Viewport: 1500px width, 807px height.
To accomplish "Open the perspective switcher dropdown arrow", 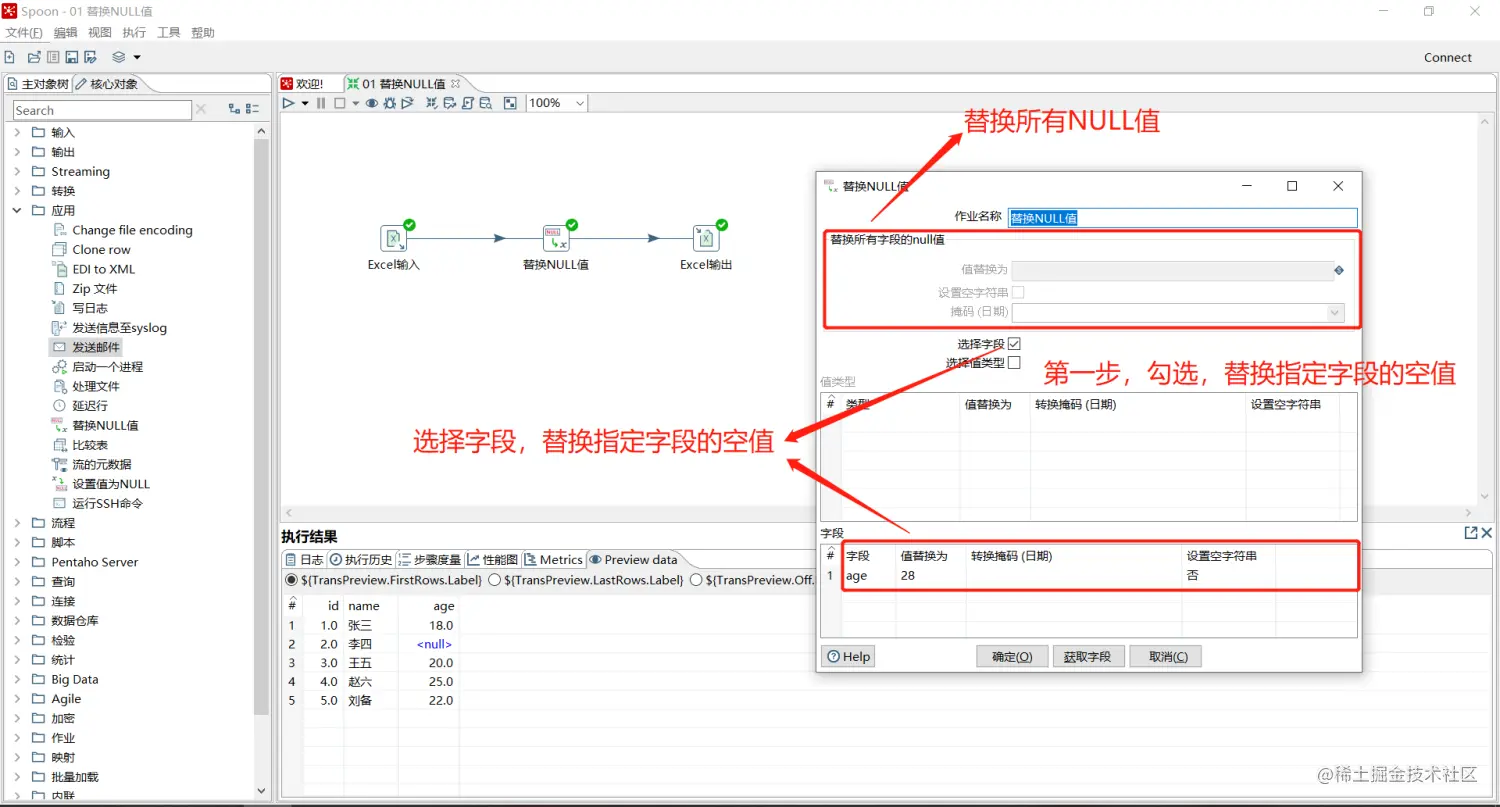I will [x=137, y=57].
